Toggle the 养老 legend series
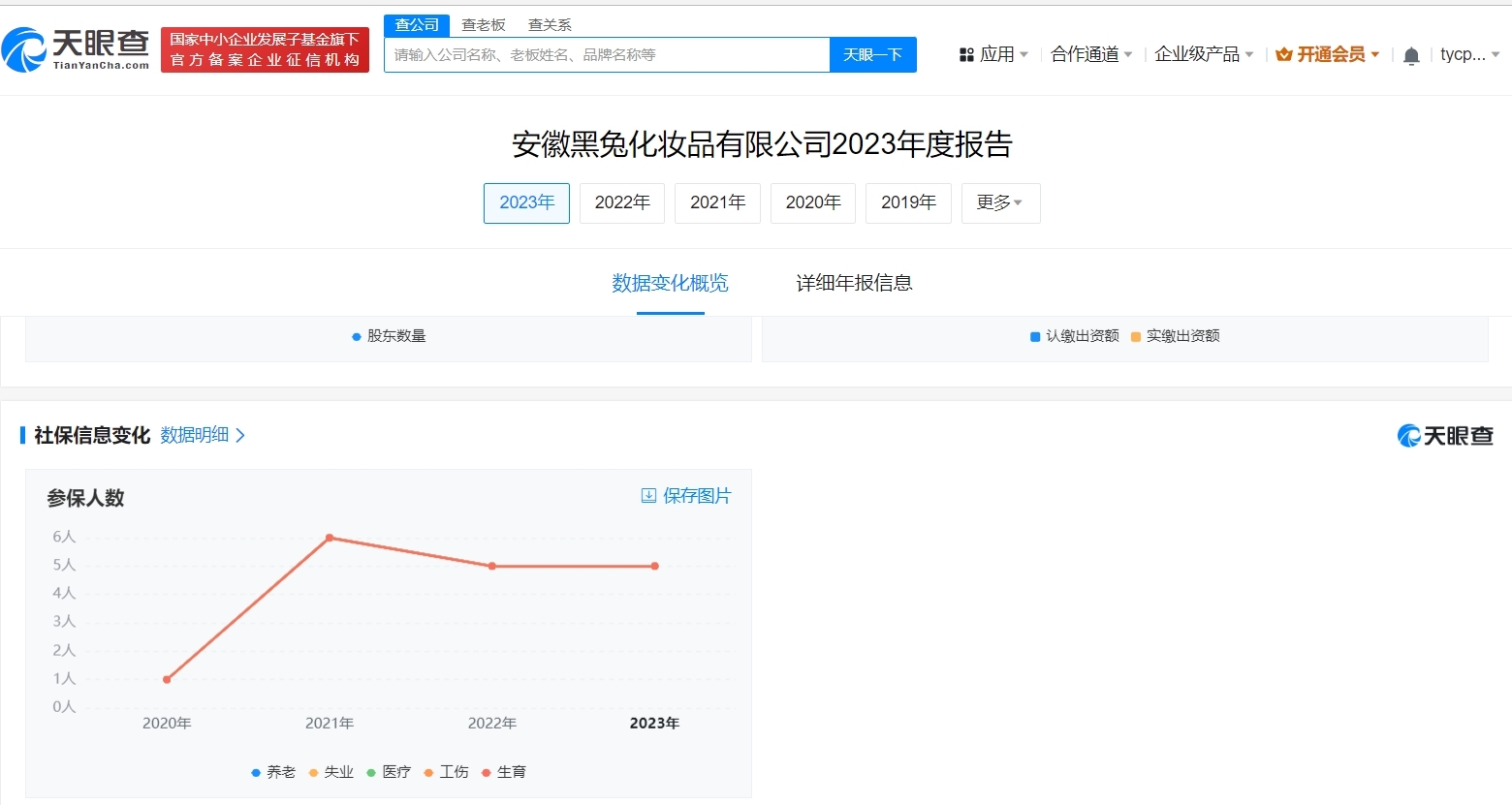This screenshot has width=1512, height=805. 273,772
